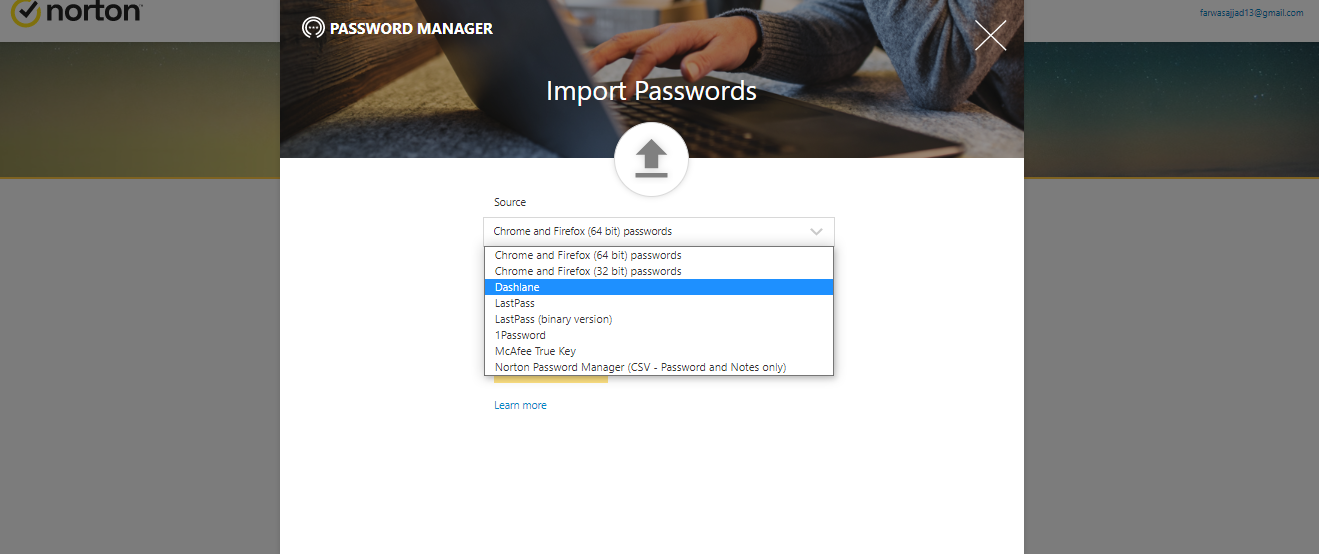Image resolution: width=1319 pixels, height=554 pixels.
Task: Pick McAfee True Key as source
Action: click(659, 351)
